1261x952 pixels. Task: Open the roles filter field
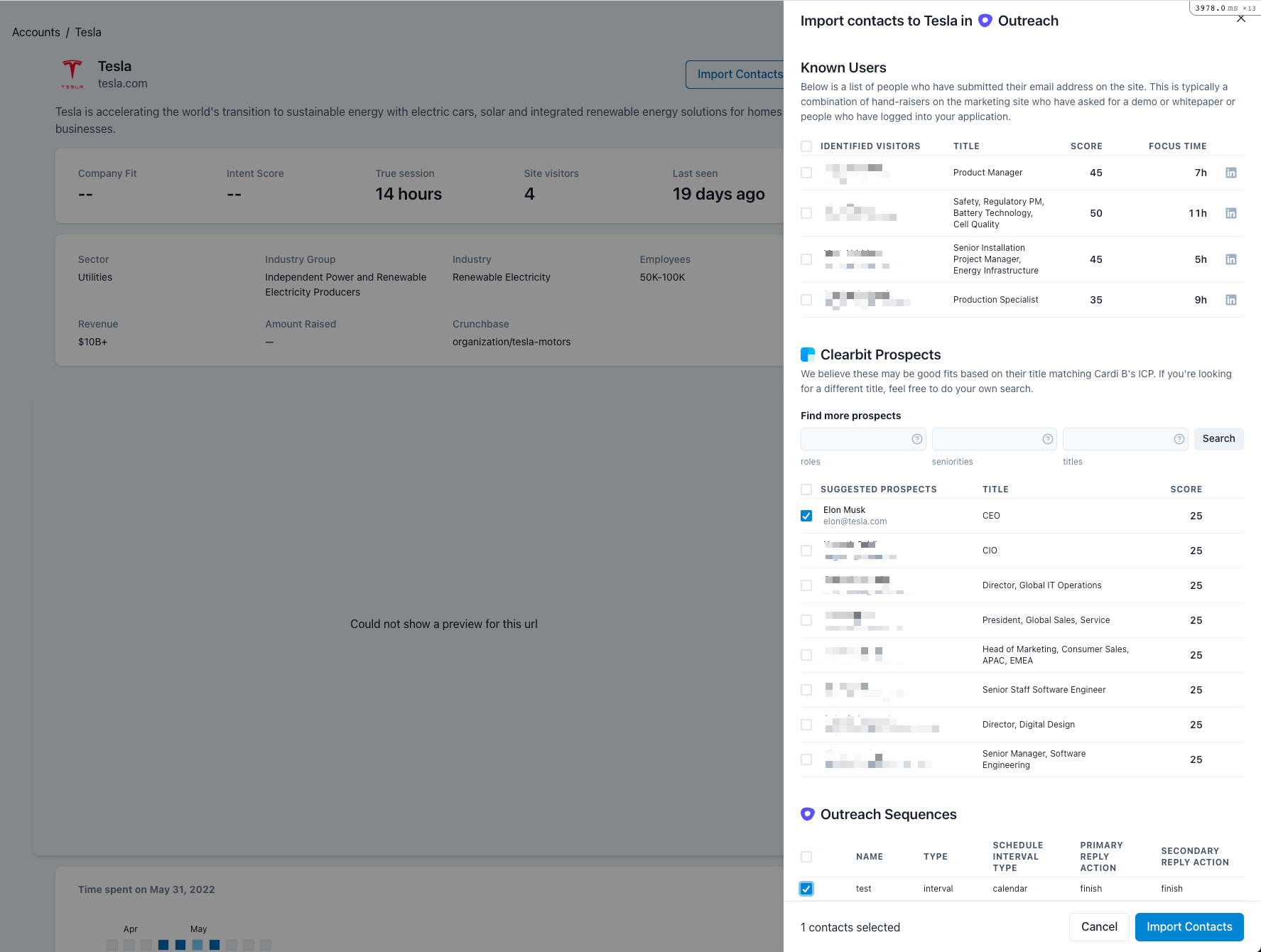coord(855,439)
